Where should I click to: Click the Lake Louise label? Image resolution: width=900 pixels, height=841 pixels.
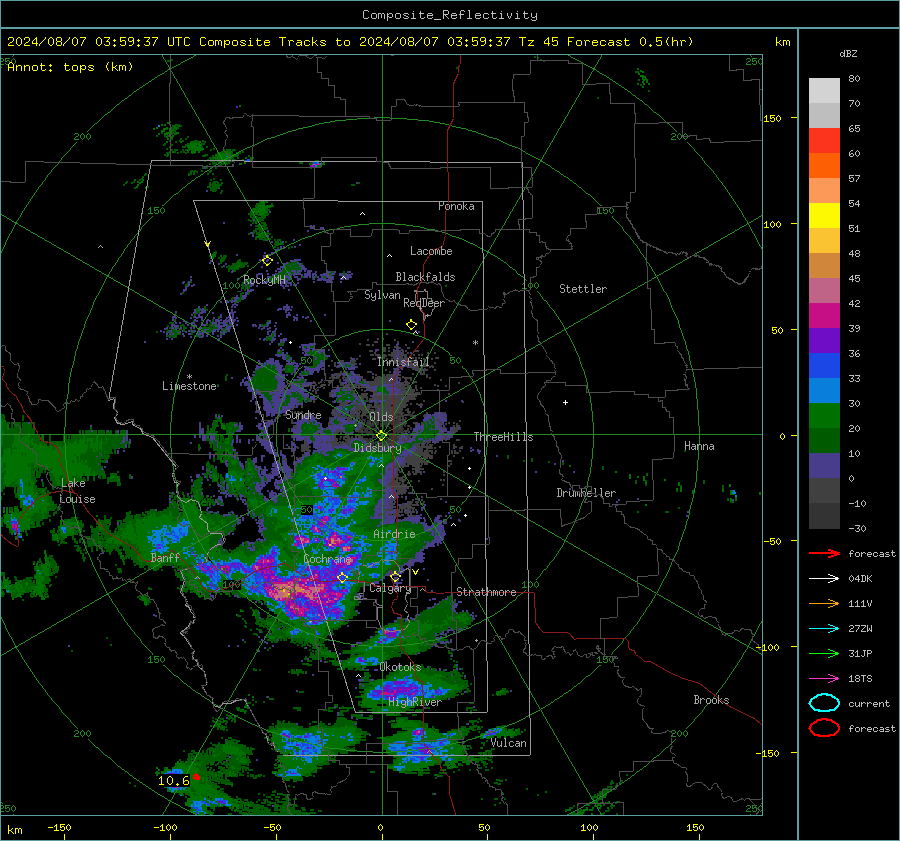pos(77,491)
